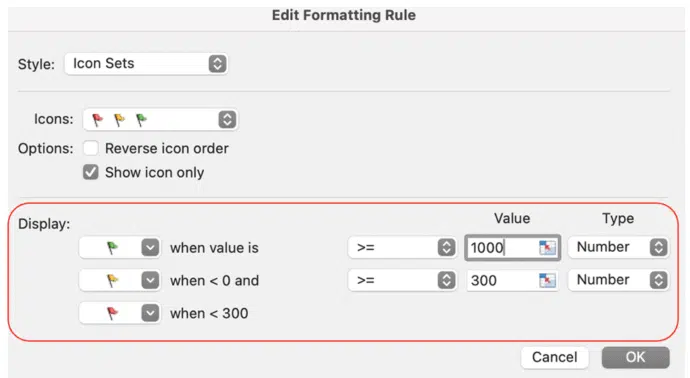Enable the Reverse icon order checkbox
Viewport: 690px width, 378px height.
(91, 148)
